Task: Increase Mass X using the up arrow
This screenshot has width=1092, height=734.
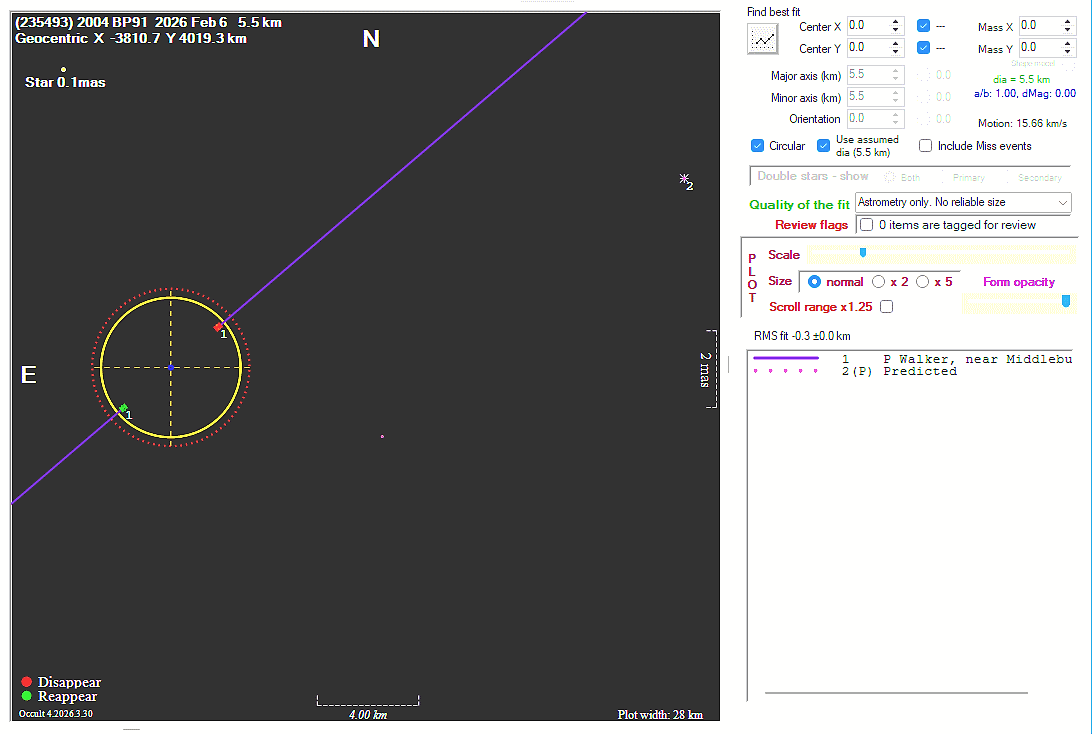Action: (x=1068, y=21)
